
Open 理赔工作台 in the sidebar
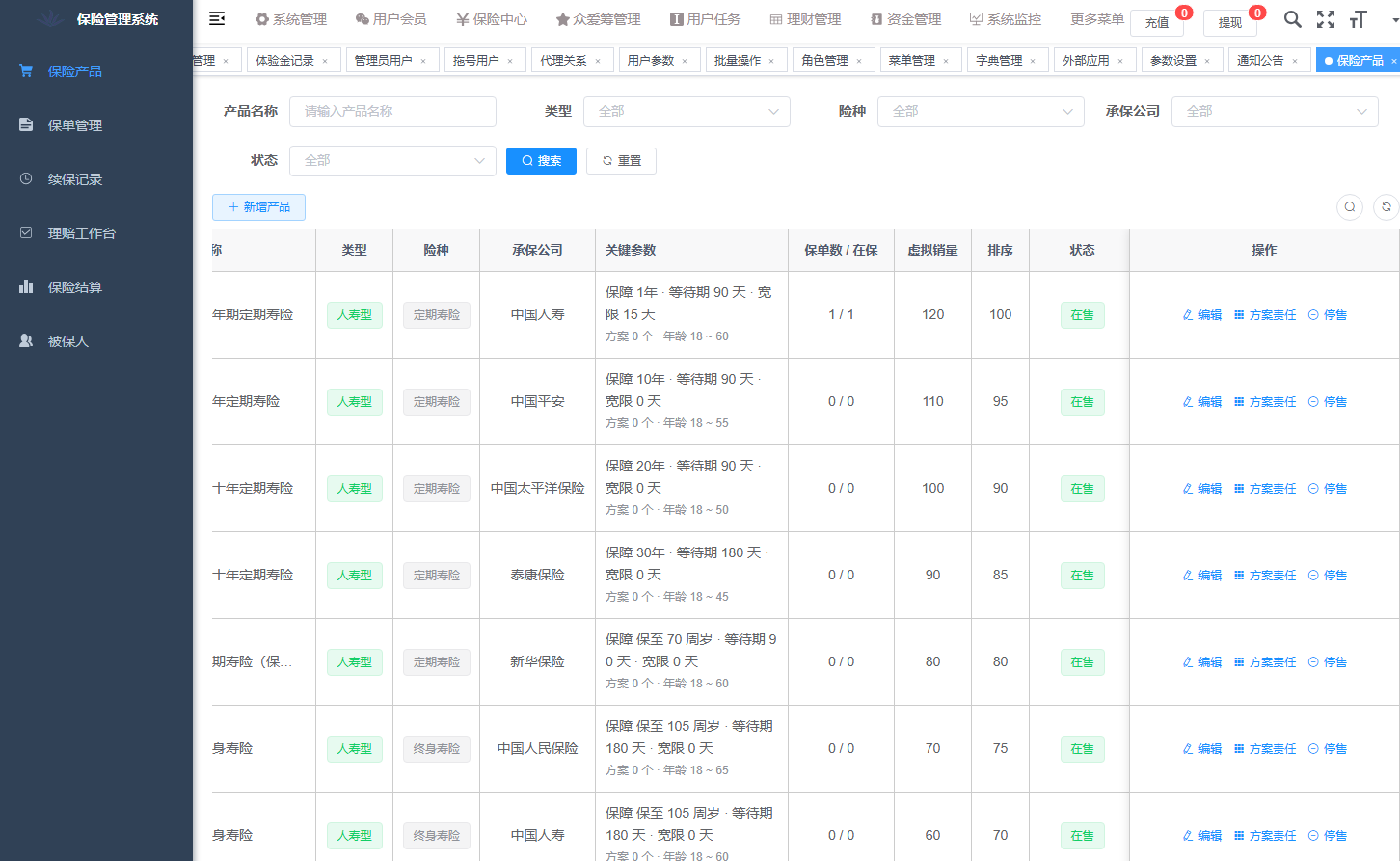tap(96, 233)
